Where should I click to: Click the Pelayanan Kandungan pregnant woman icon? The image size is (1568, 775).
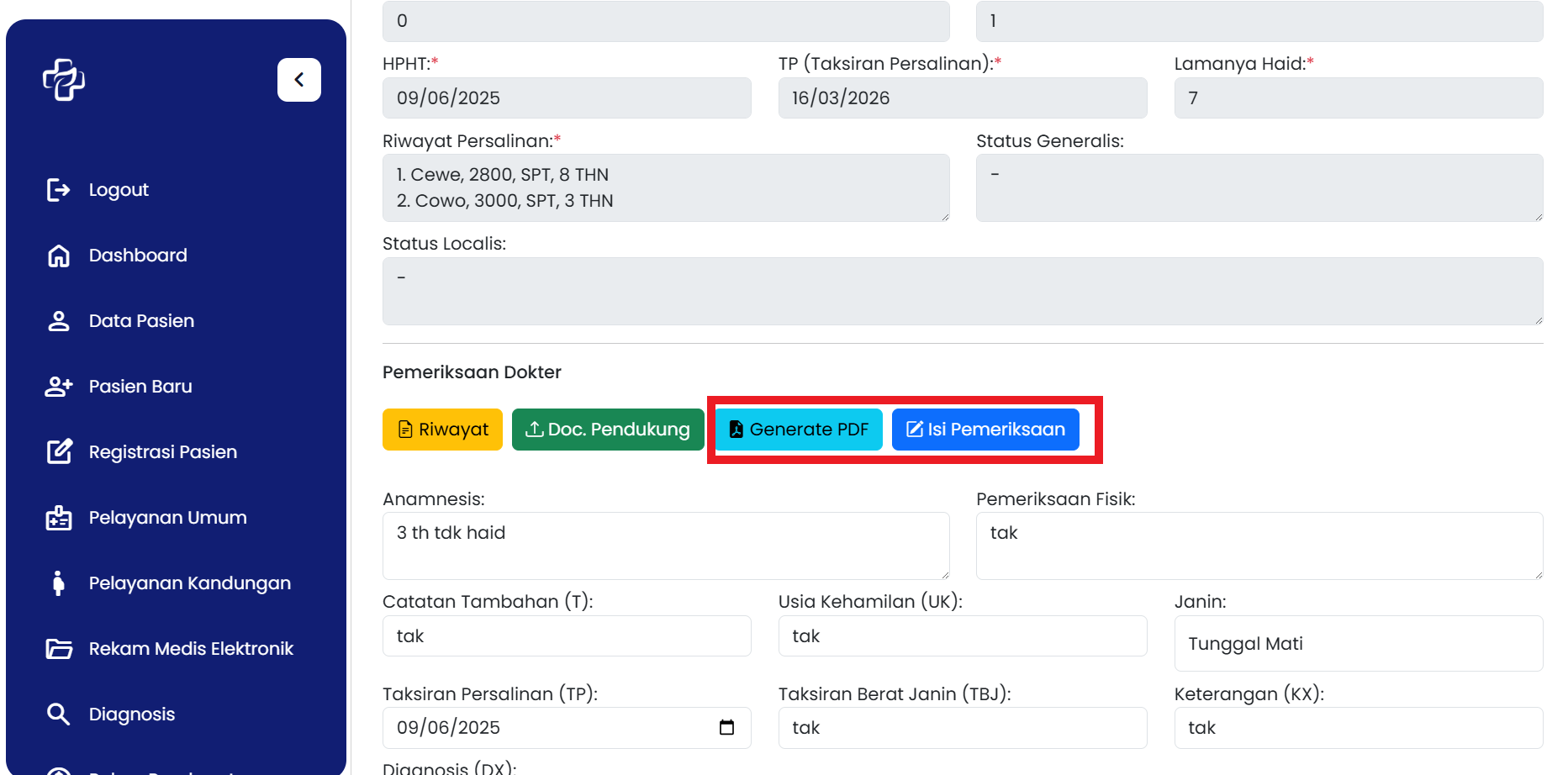[x=58, y=583]
